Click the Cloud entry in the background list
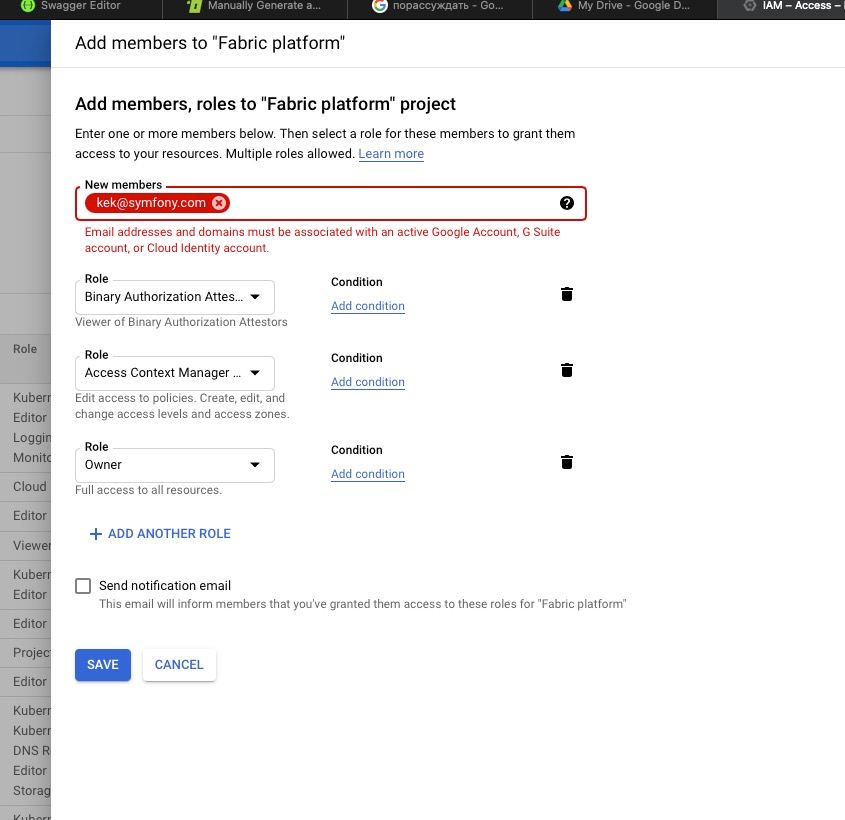845x820 pixels. point(30,487)
